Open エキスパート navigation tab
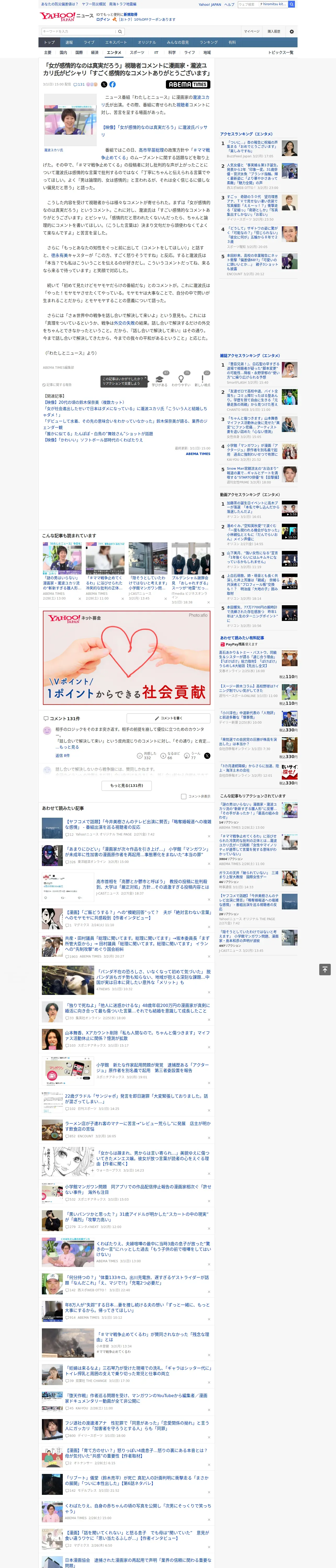This screenshot has width=336, height=1568. 116,43
